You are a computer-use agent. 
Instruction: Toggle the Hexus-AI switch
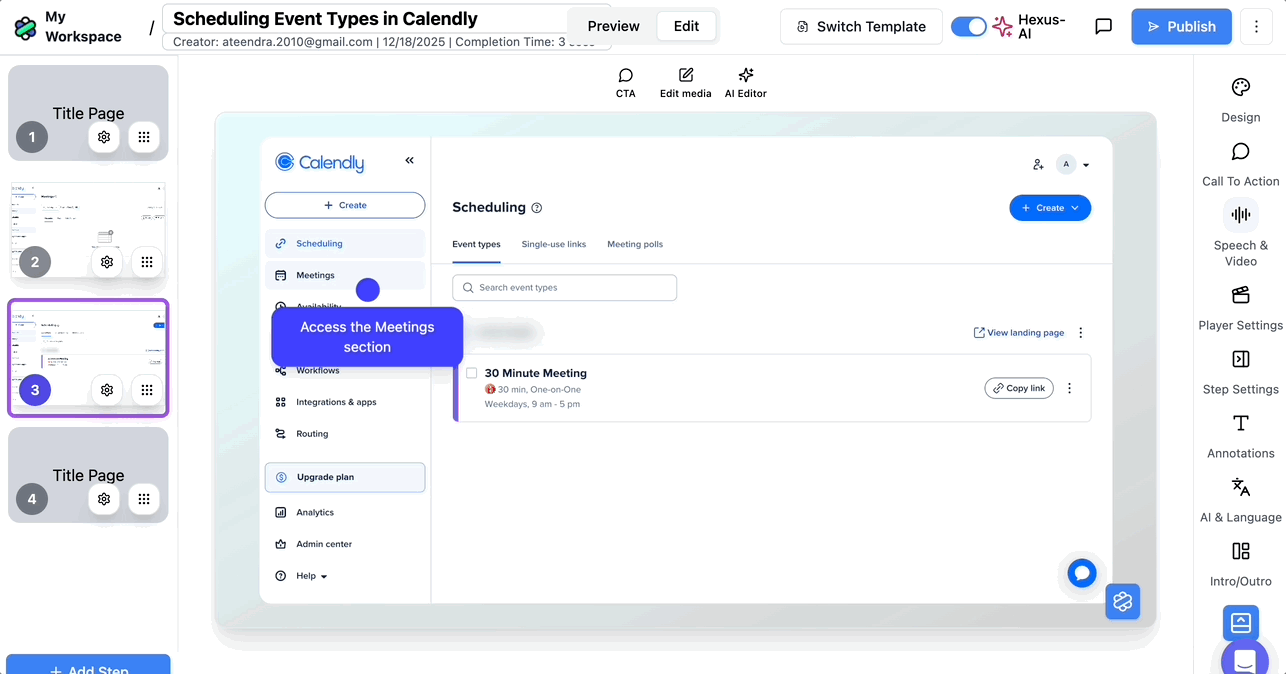pyautogui.click(x=968, y=27)
